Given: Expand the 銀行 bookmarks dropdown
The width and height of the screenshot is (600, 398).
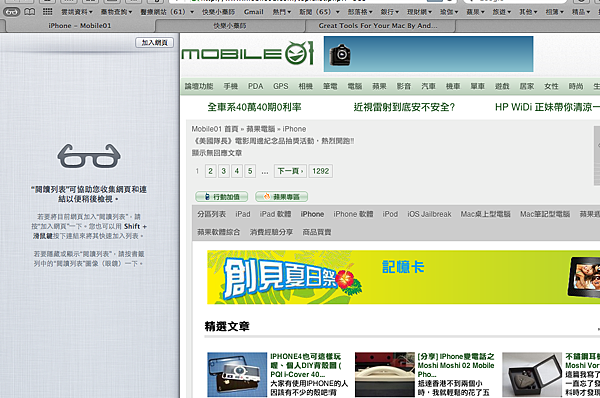Looking at the screenshot, I should point(390,12).
